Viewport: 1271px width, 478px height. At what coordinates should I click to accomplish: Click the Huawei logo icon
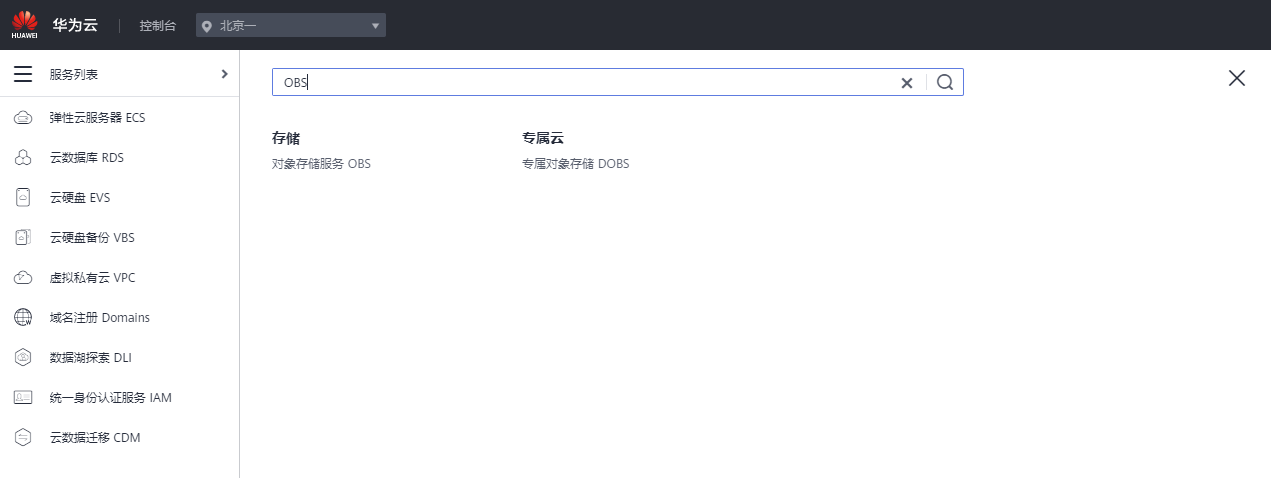pos(24,25)
